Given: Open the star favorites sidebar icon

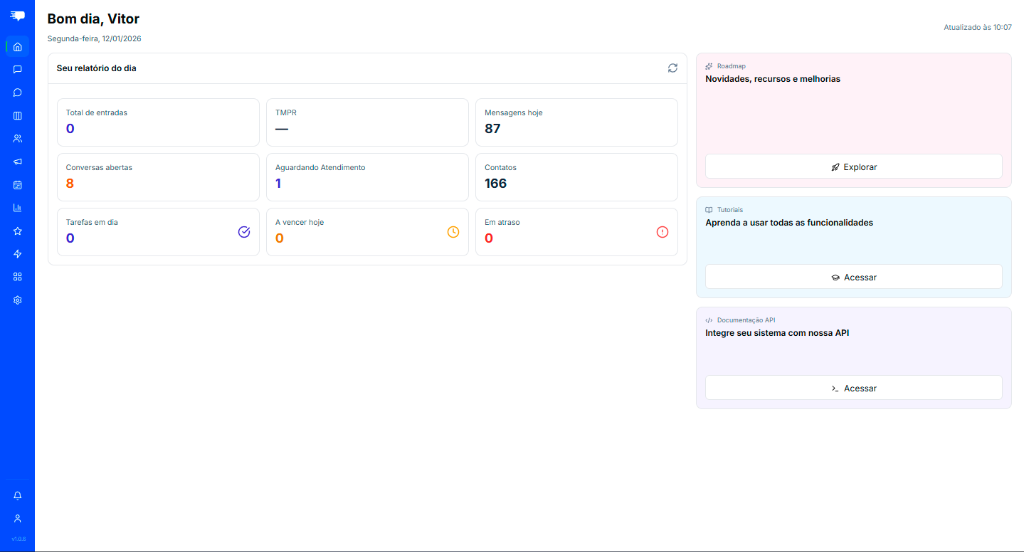Looking at the screenshot, I should pyautogui.click(x=18, y=231).
